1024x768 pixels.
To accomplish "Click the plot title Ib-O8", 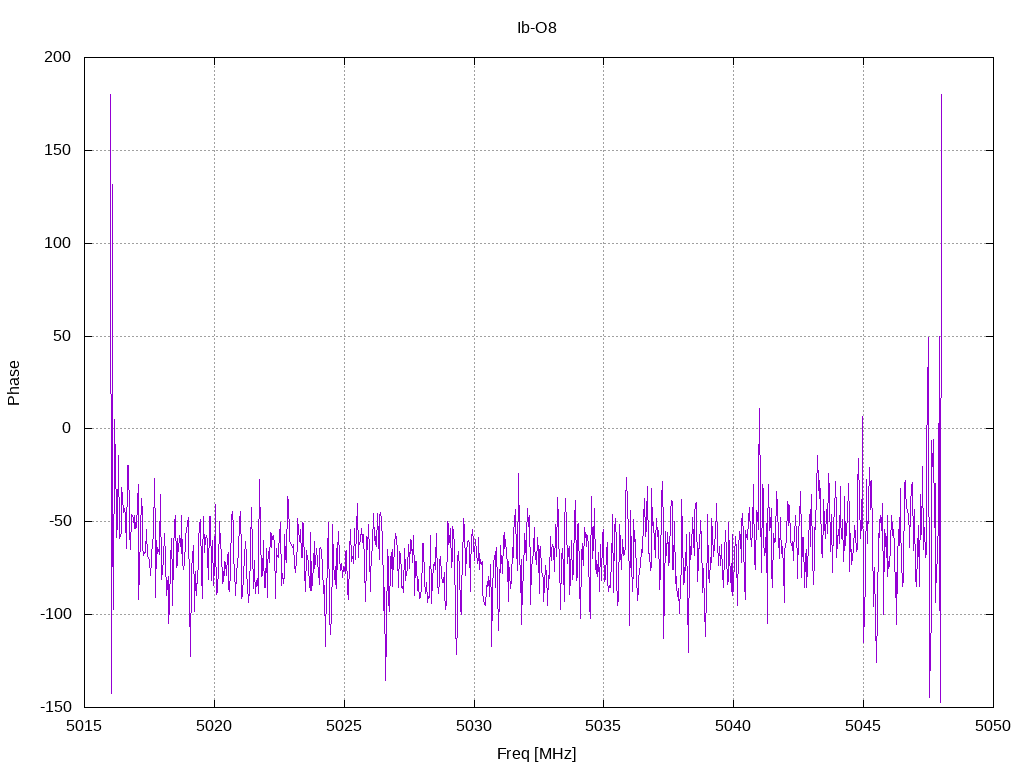I will point(537,28).
